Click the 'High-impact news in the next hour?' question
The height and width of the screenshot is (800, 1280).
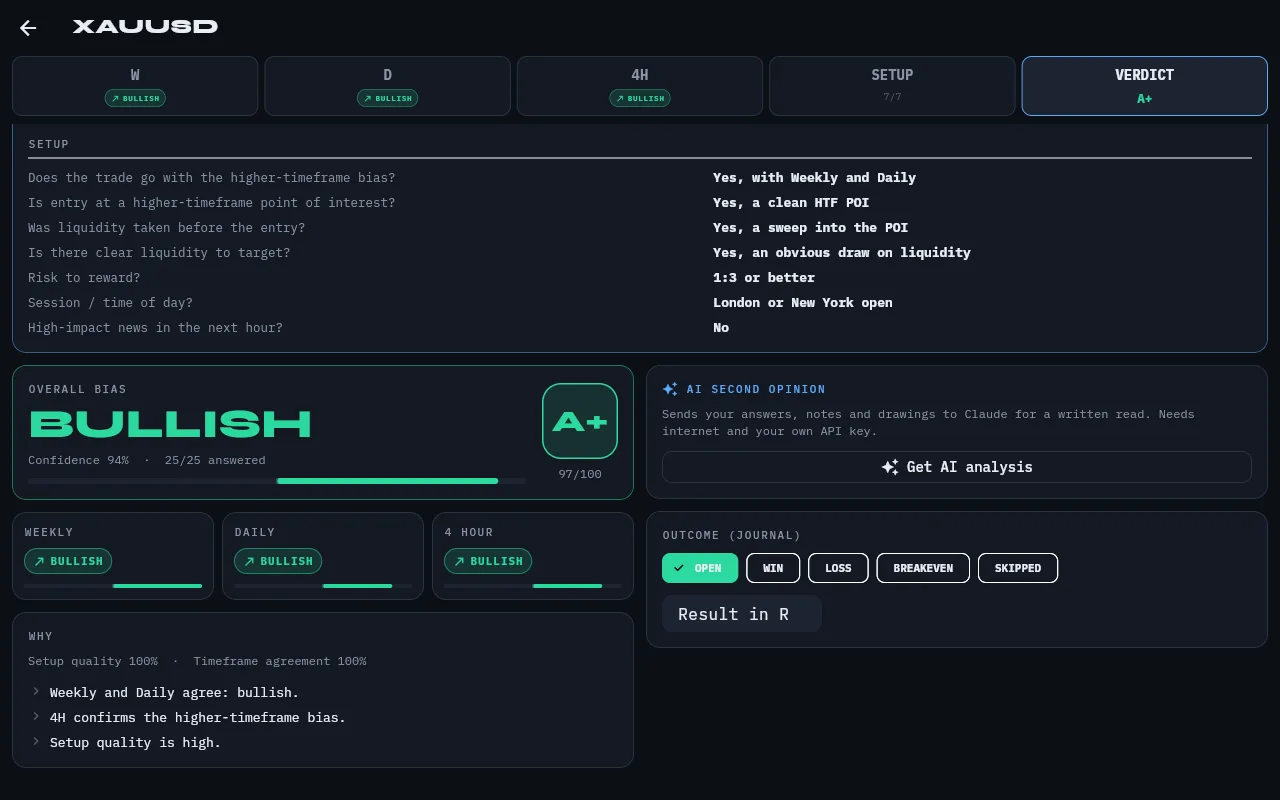[x=155, y=328]
